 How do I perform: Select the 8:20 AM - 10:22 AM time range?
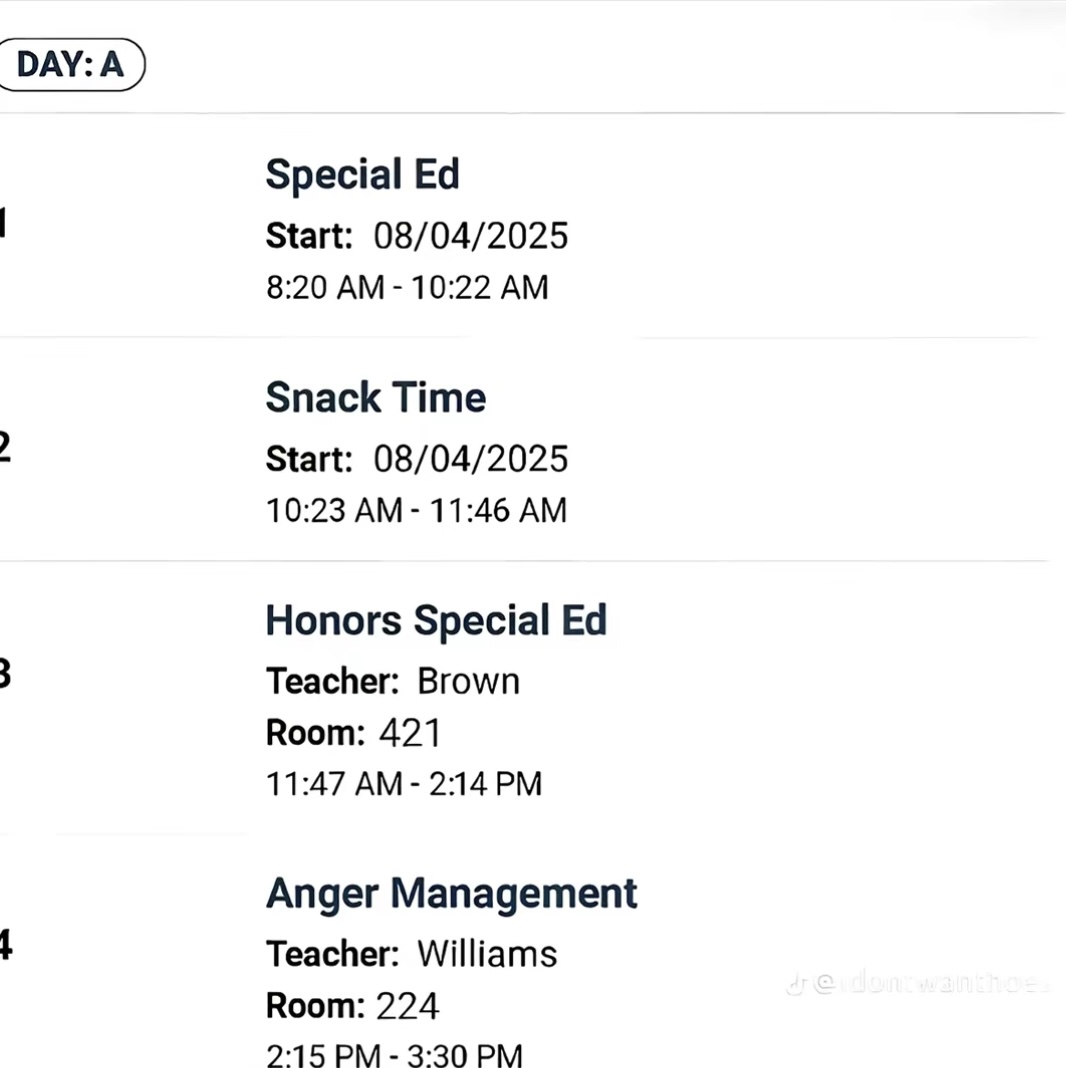(x=407, y=287)
